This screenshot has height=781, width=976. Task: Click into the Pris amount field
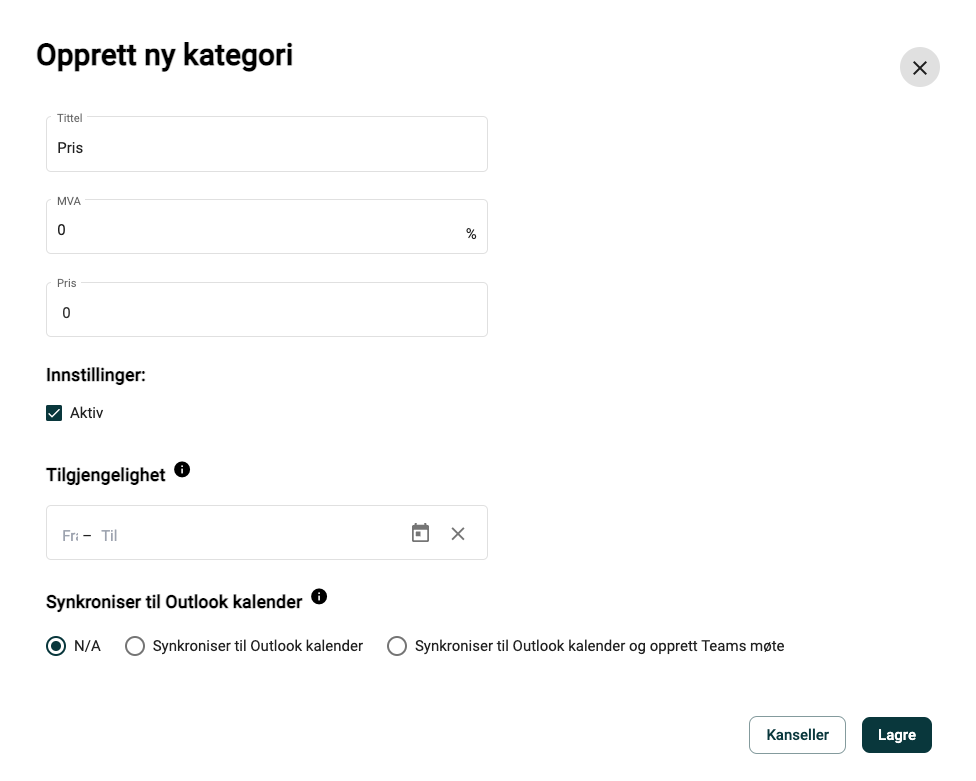tap(266, 310)
